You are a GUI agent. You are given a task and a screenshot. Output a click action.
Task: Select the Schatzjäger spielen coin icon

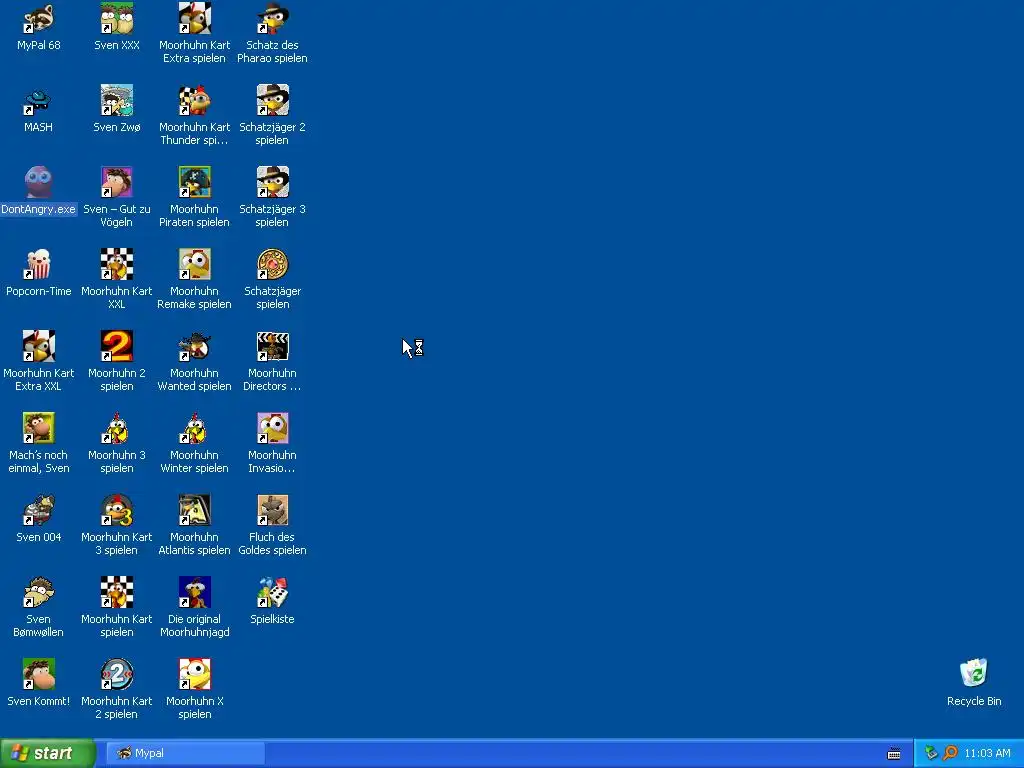click(x=272, y=264)
